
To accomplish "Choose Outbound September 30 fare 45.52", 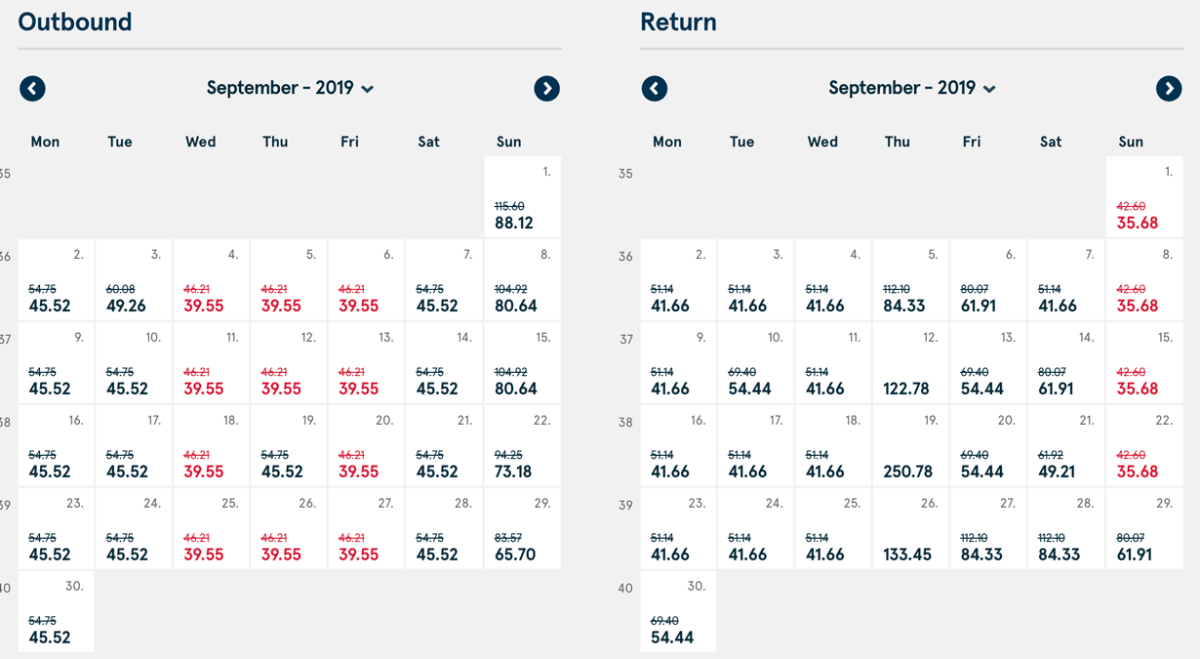I will pos(56,612).
